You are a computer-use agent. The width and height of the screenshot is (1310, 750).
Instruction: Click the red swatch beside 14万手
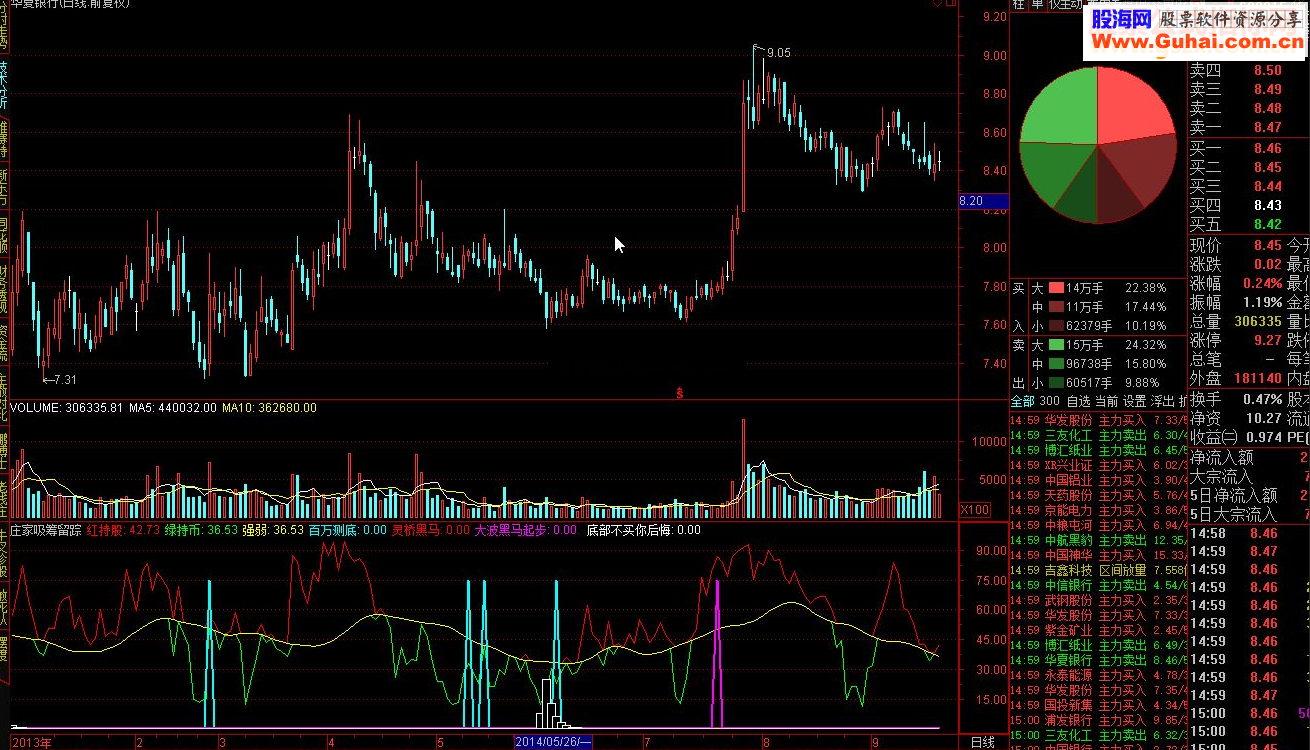point(1056,288)
